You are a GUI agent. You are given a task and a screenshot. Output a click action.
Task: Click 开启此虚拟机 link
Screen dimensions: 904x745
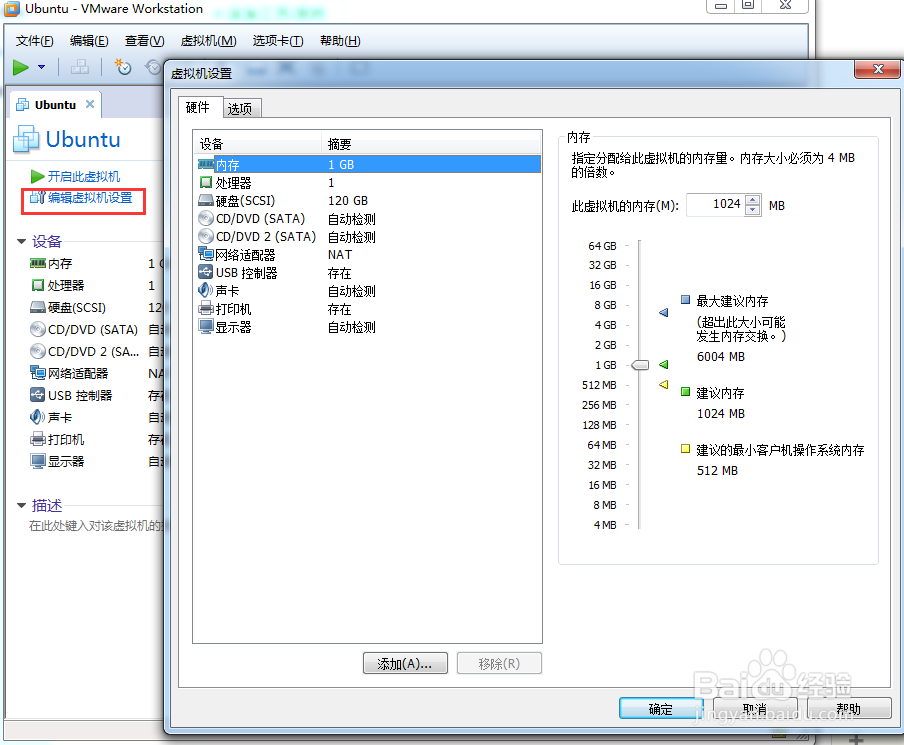(x=84, y=176)
